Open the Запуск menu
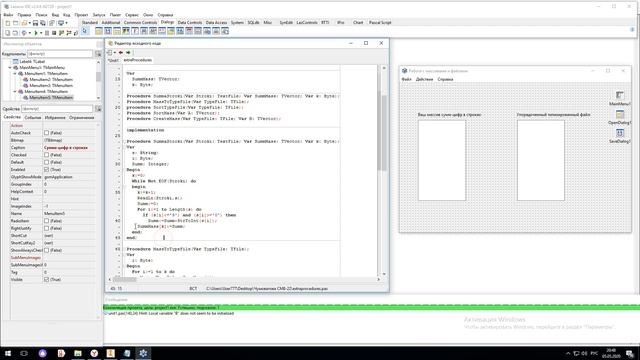Screen dimensions: 640x360 [99, 15]
